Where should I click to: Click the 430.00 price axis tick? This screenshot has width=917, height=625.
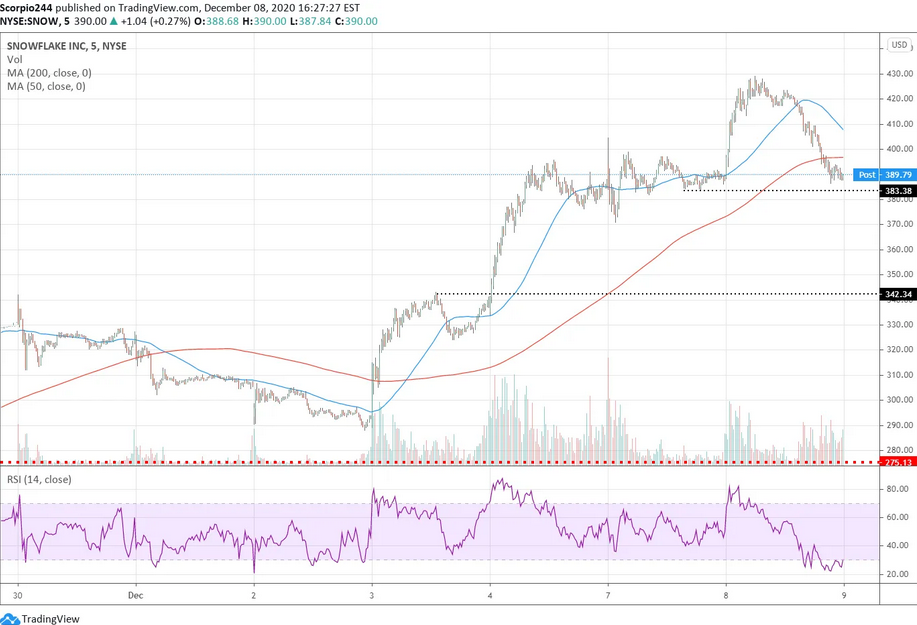(899, 74)
